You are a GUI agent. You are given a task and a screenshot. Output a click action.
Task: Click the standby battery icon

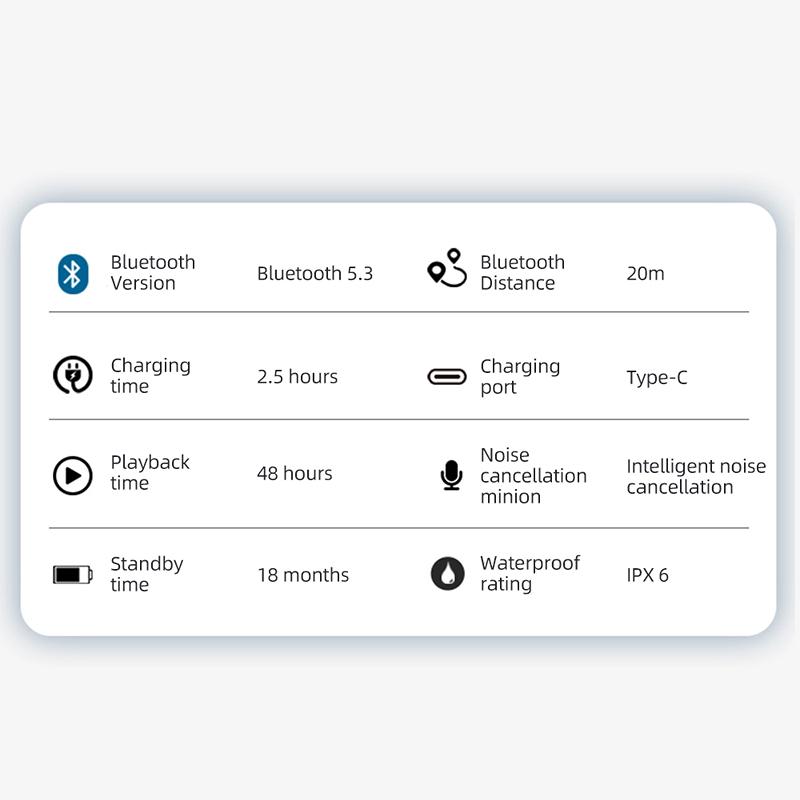(x=72, y=574)
